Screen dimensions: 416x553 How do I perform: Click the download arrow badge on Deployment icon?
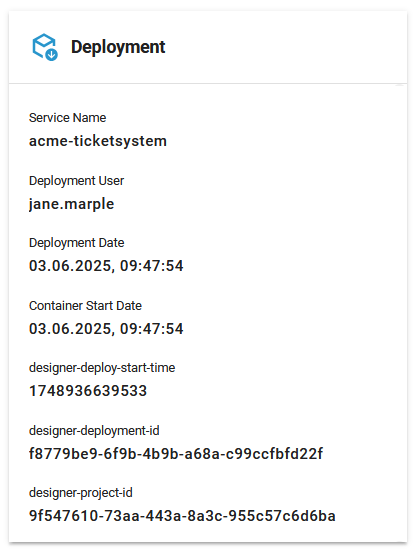[52, 55]
